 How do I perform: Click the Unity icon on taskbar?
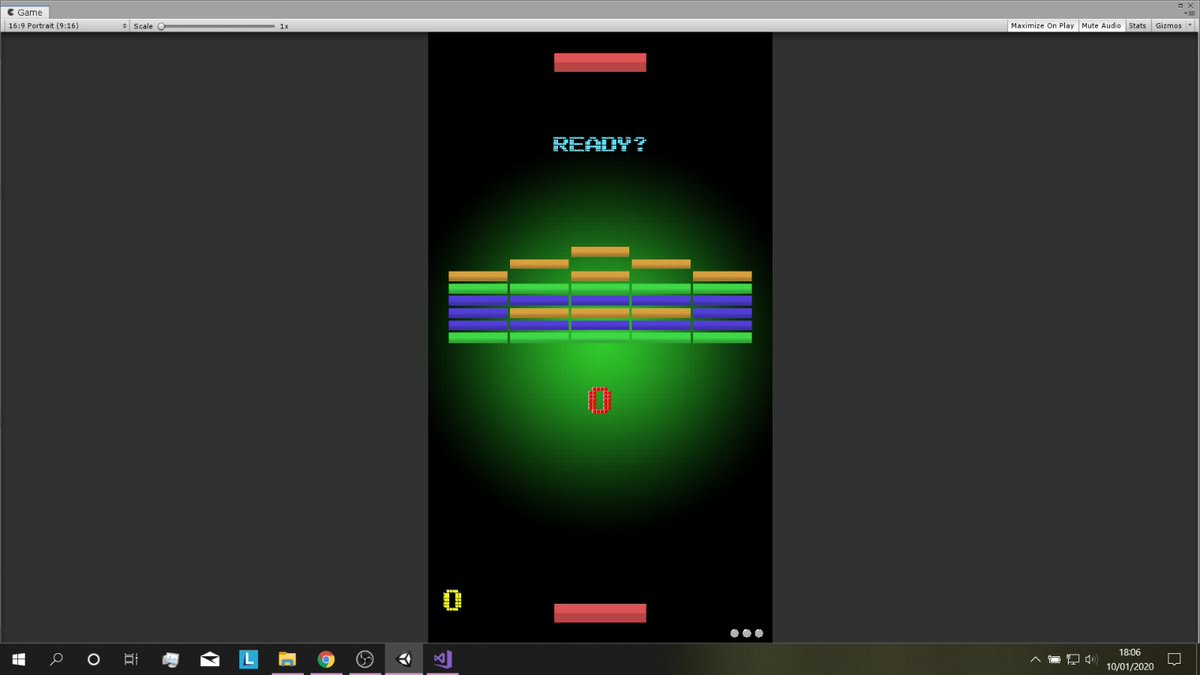pos(404,659)
